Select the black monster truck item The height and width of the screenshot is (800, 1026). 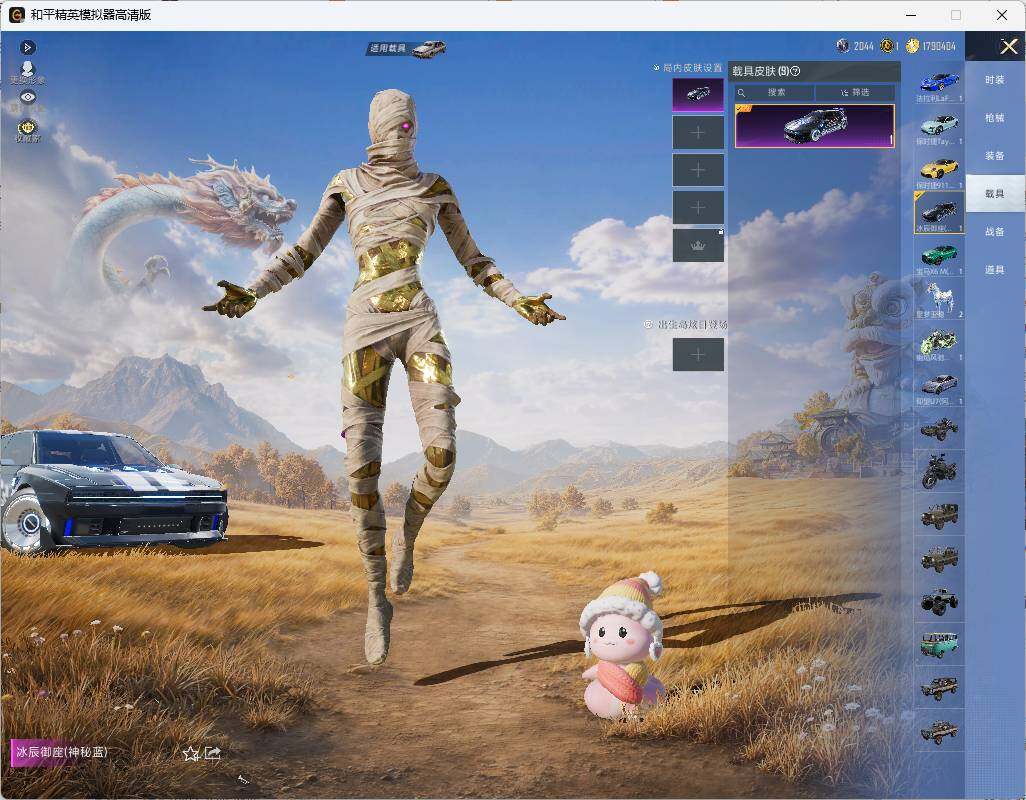point(939,601)
